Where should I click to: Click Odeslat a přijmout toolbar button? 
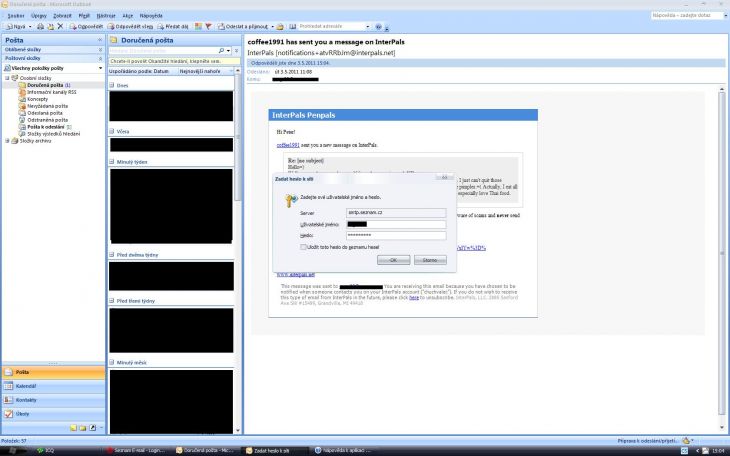243,27
